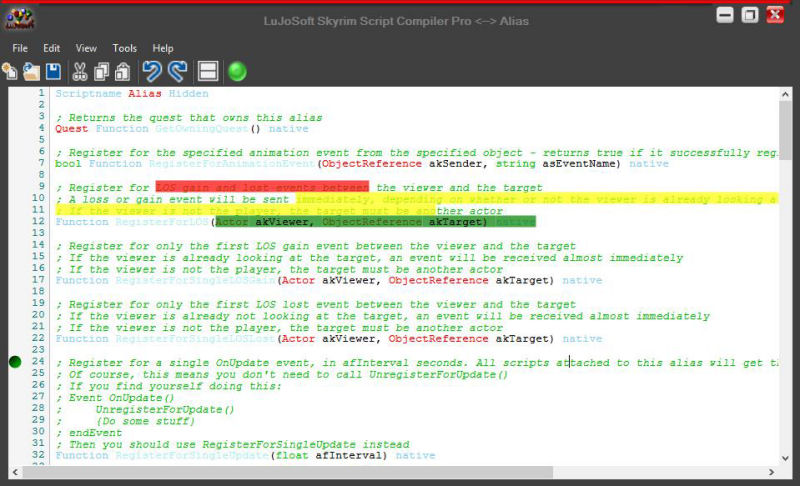Click the horizontal scrollbar left arrow

[15, 472]
